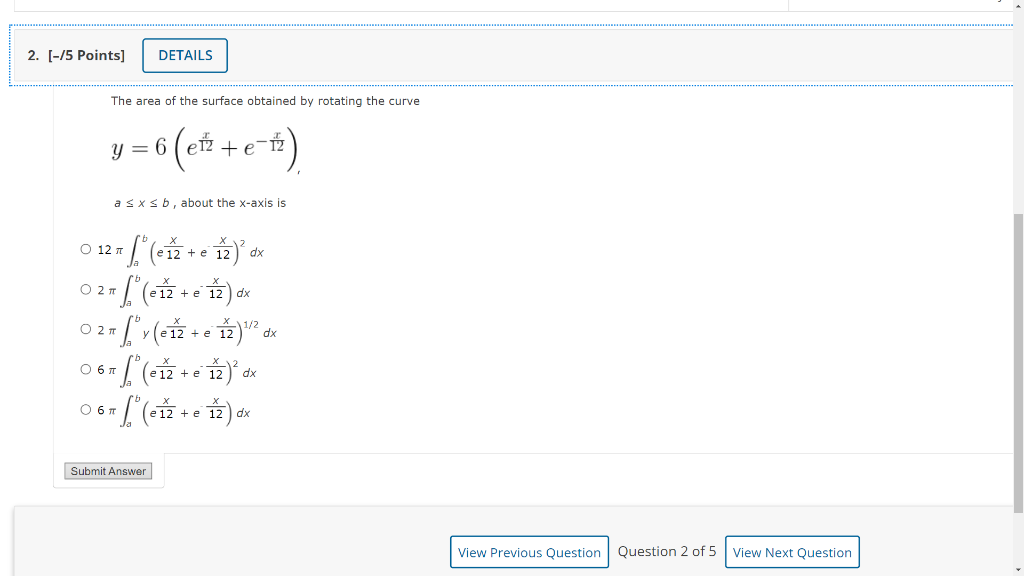The width and height of the screenshot is (1024, 576).
Task: Select the 2π integral answer choice without exponent
Action: tap(86, 289)
